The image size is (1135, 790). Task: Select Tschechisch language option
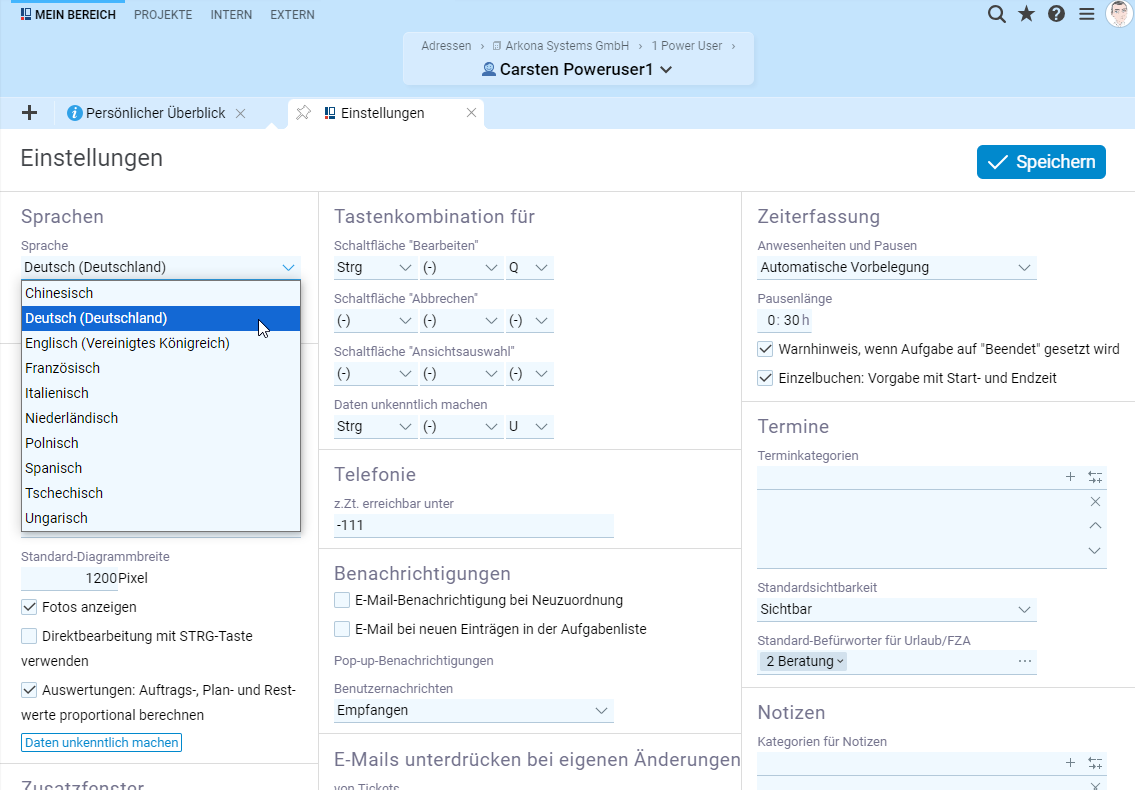(x=161, y=493)
